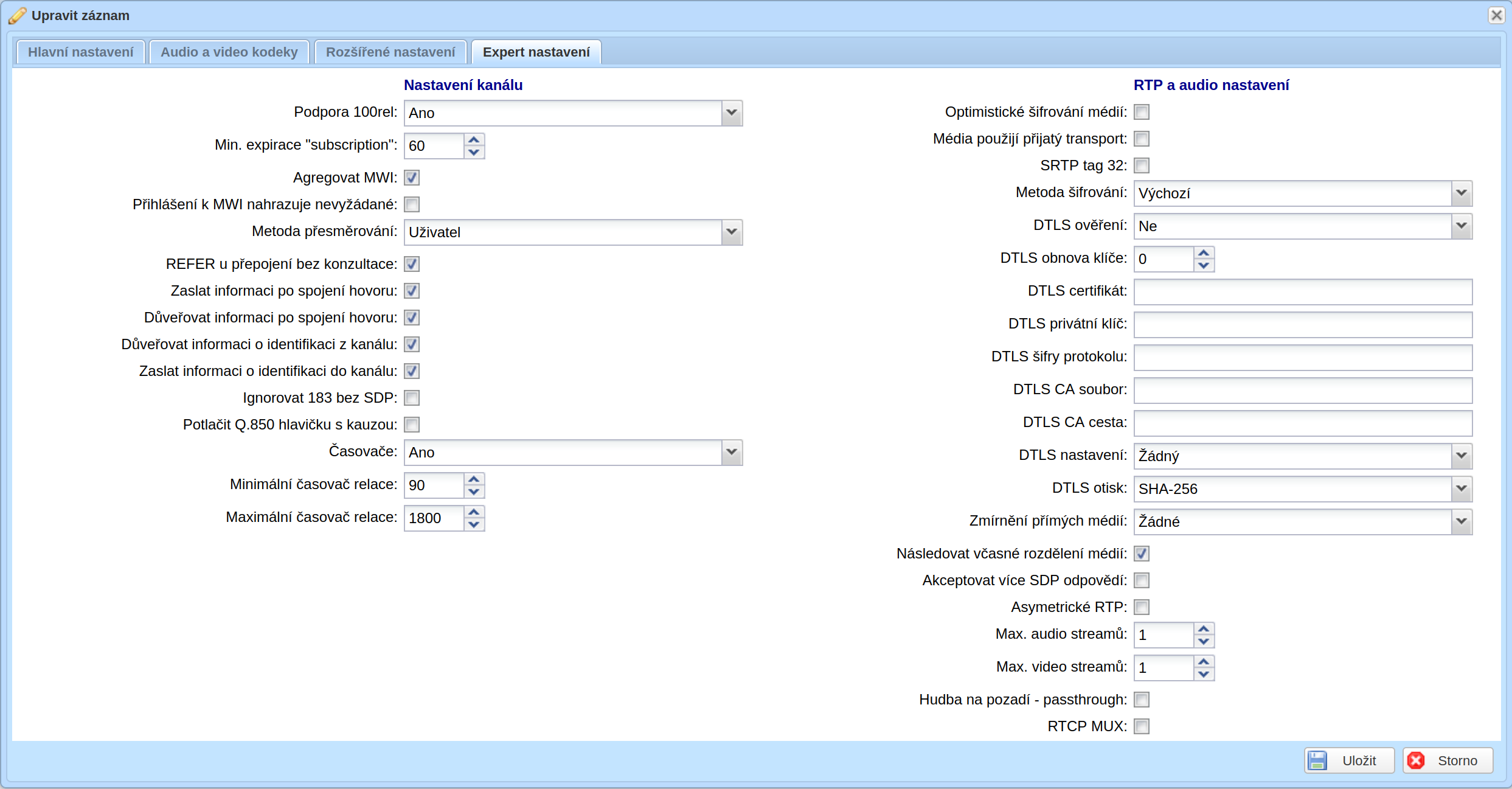The height and width of the screenshot is (789, 1512).
Task: Click the Uložit save button
Action: pos(1349,760)
